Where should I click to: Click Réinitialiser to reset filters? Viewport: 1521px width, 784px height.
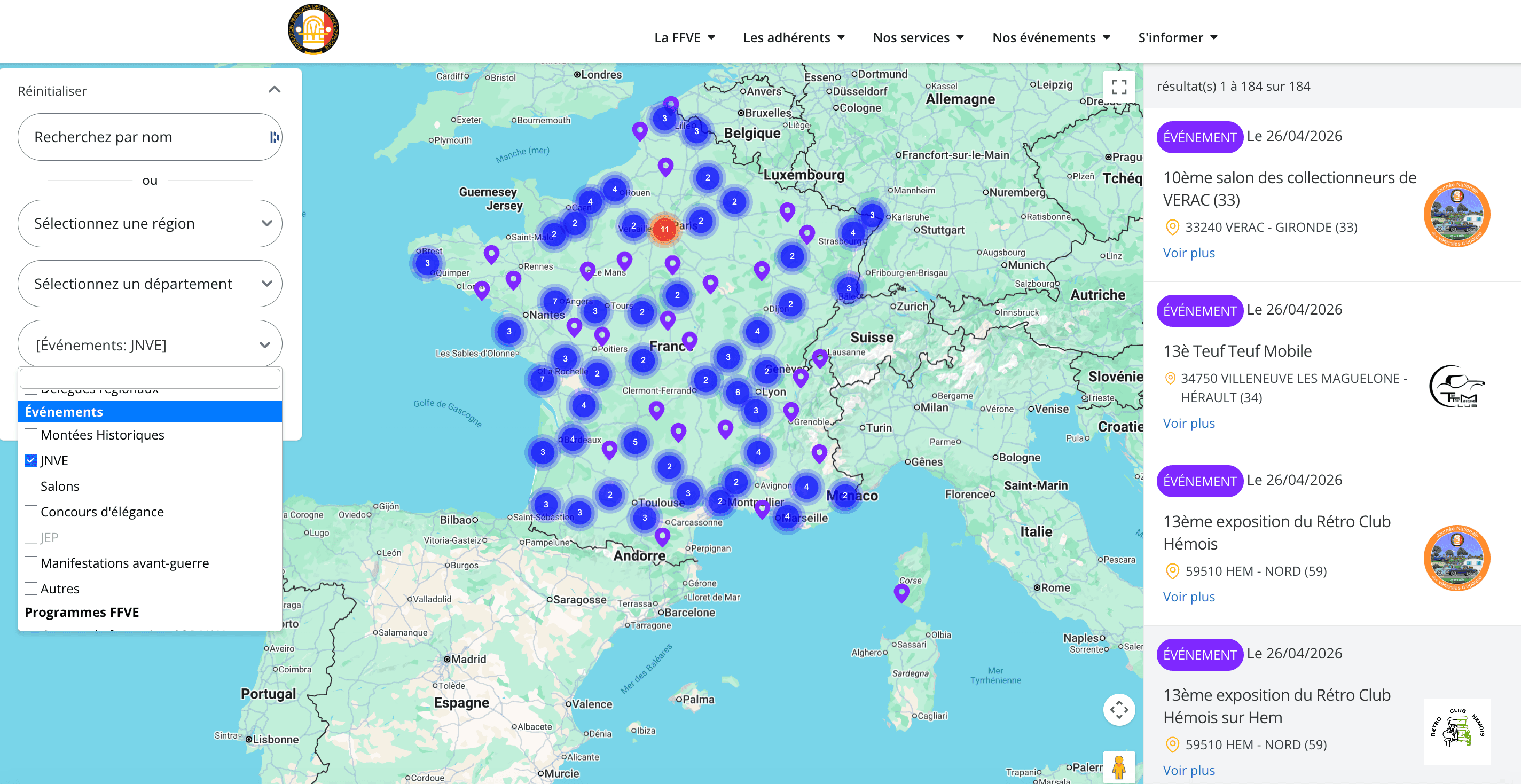(x=52, y=90)
